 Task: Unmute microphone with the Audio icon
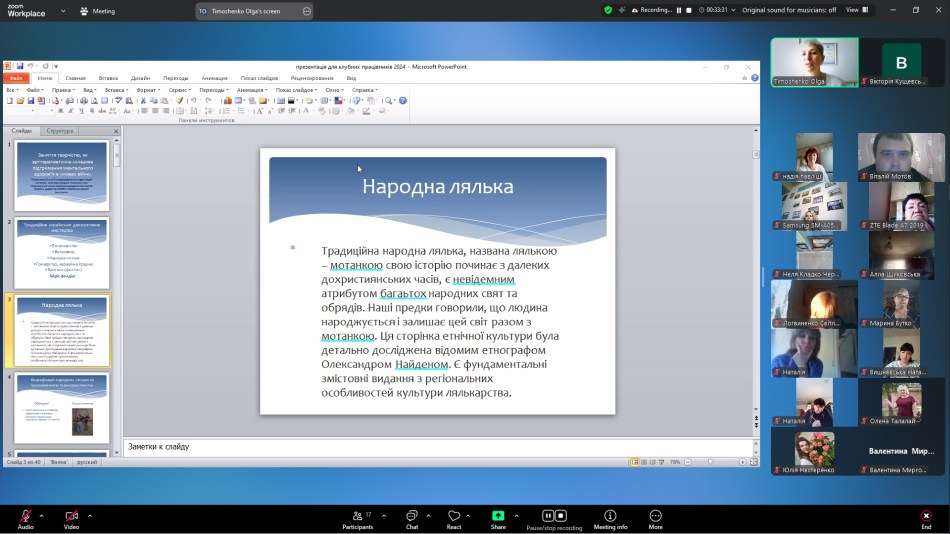pyautogui.click(x=25, y=516)
